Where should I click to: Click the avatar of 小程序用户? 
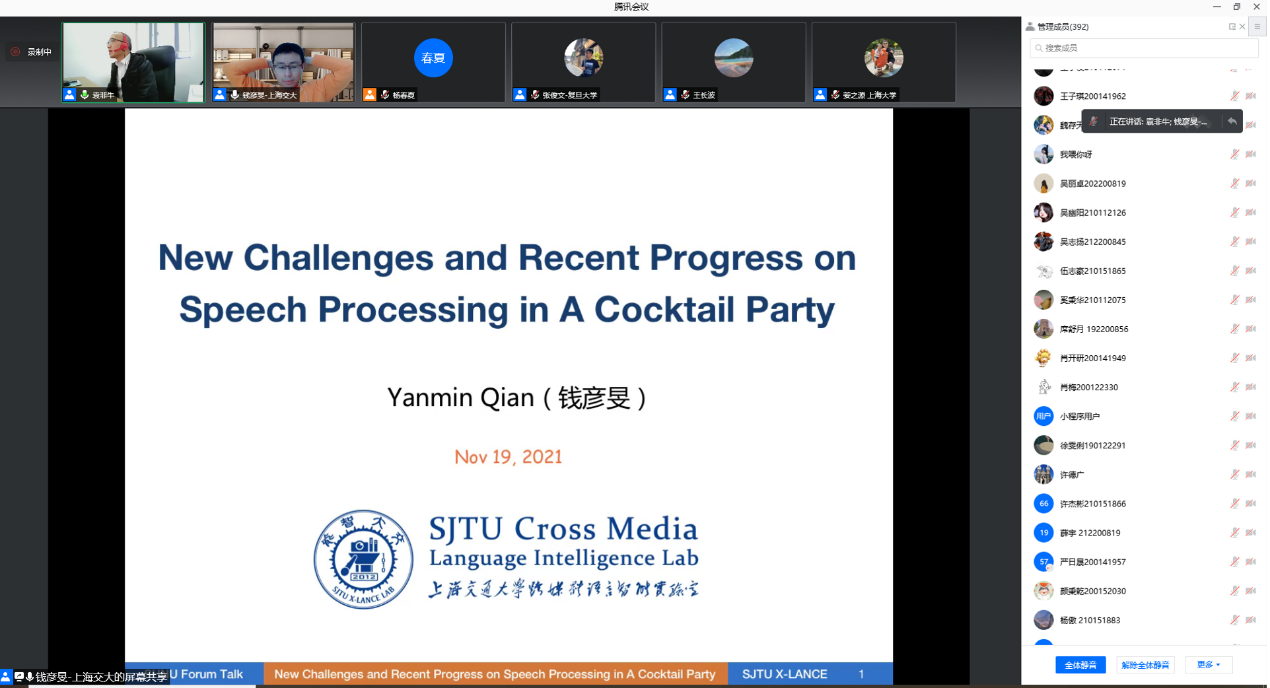[x=1043, y=416]
